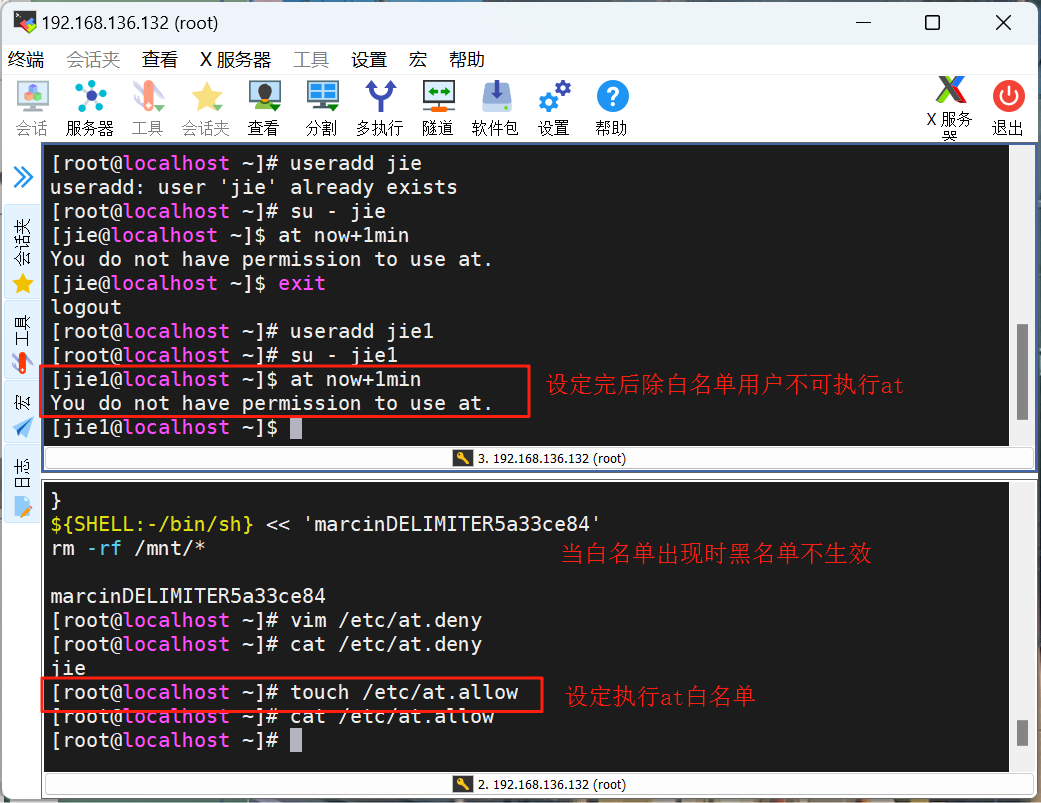Viewport: 1041px width, 803px height.
Task: Click the upper terminal cursor prompt line
Action: click(x=177, y=427)
